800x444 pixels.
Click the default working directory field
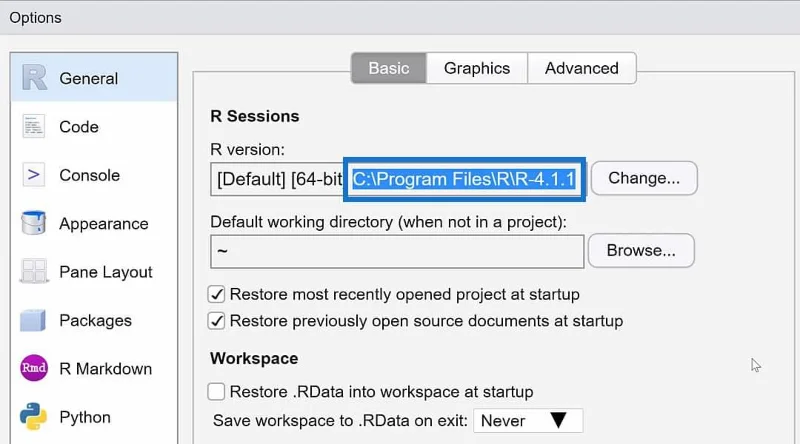tap(397, 252)
